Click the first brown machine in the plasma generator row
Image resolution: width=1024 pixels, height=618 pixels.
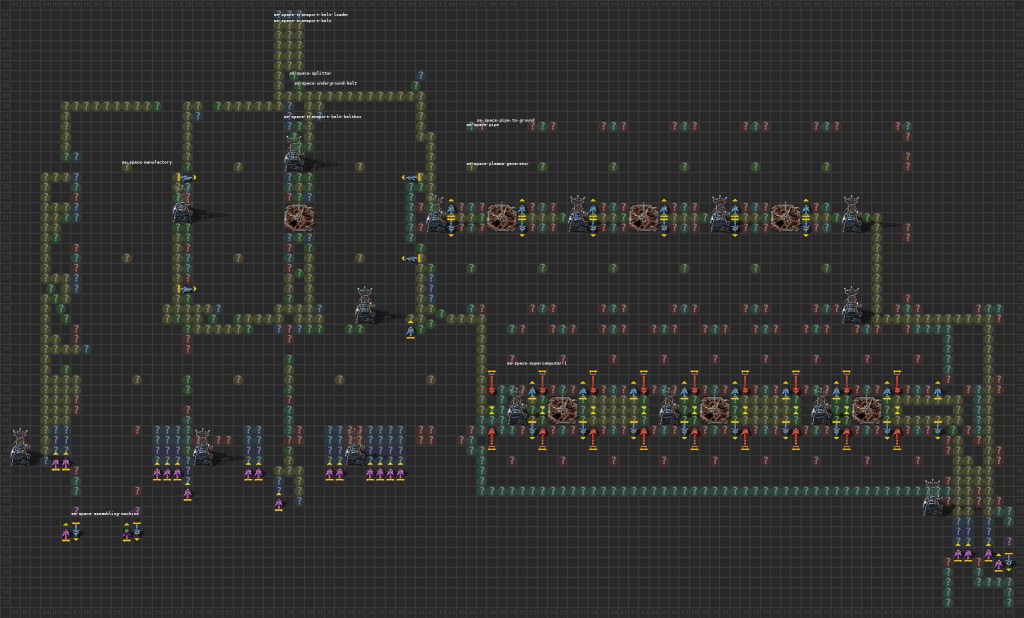click(x=502, y=218)
